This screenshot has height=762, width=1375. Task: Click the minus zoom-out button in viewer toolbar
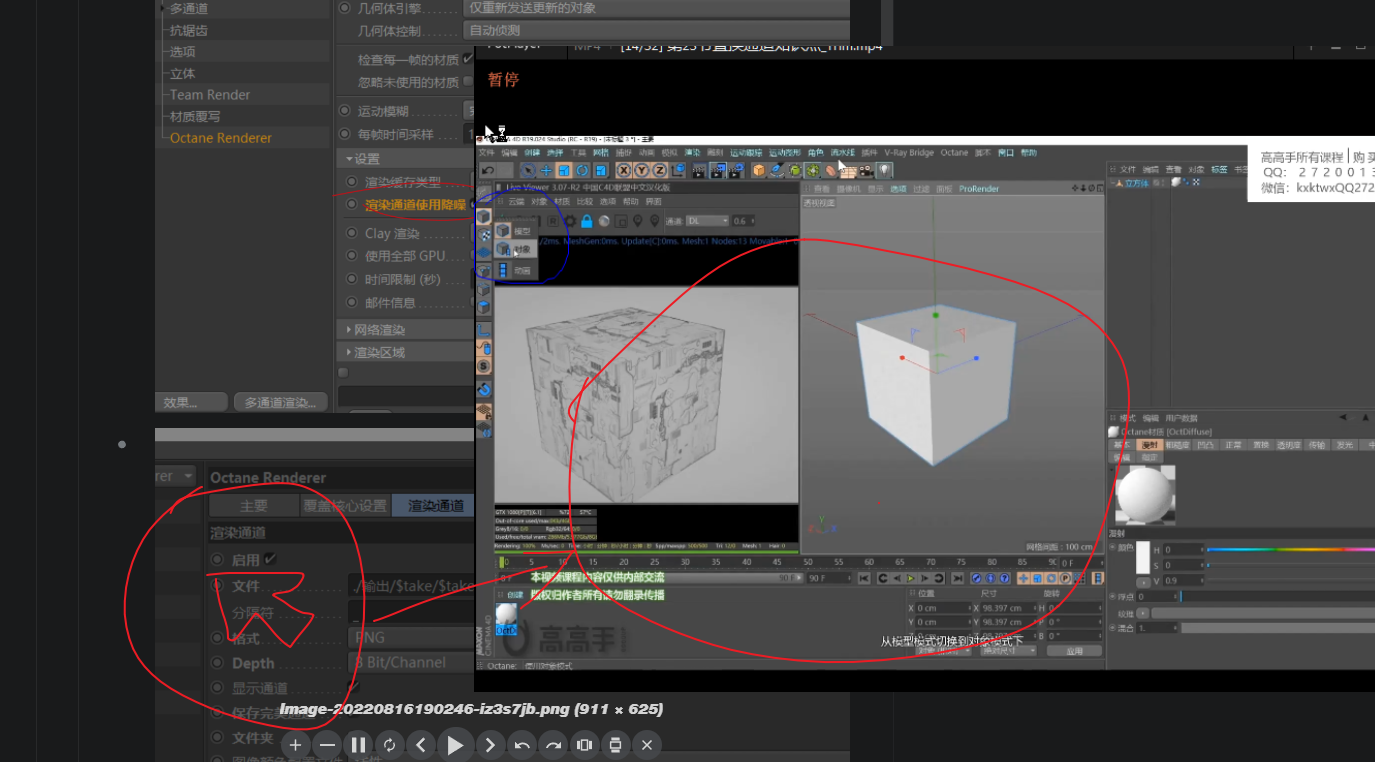pyautogui.click(x=327, y=745)
